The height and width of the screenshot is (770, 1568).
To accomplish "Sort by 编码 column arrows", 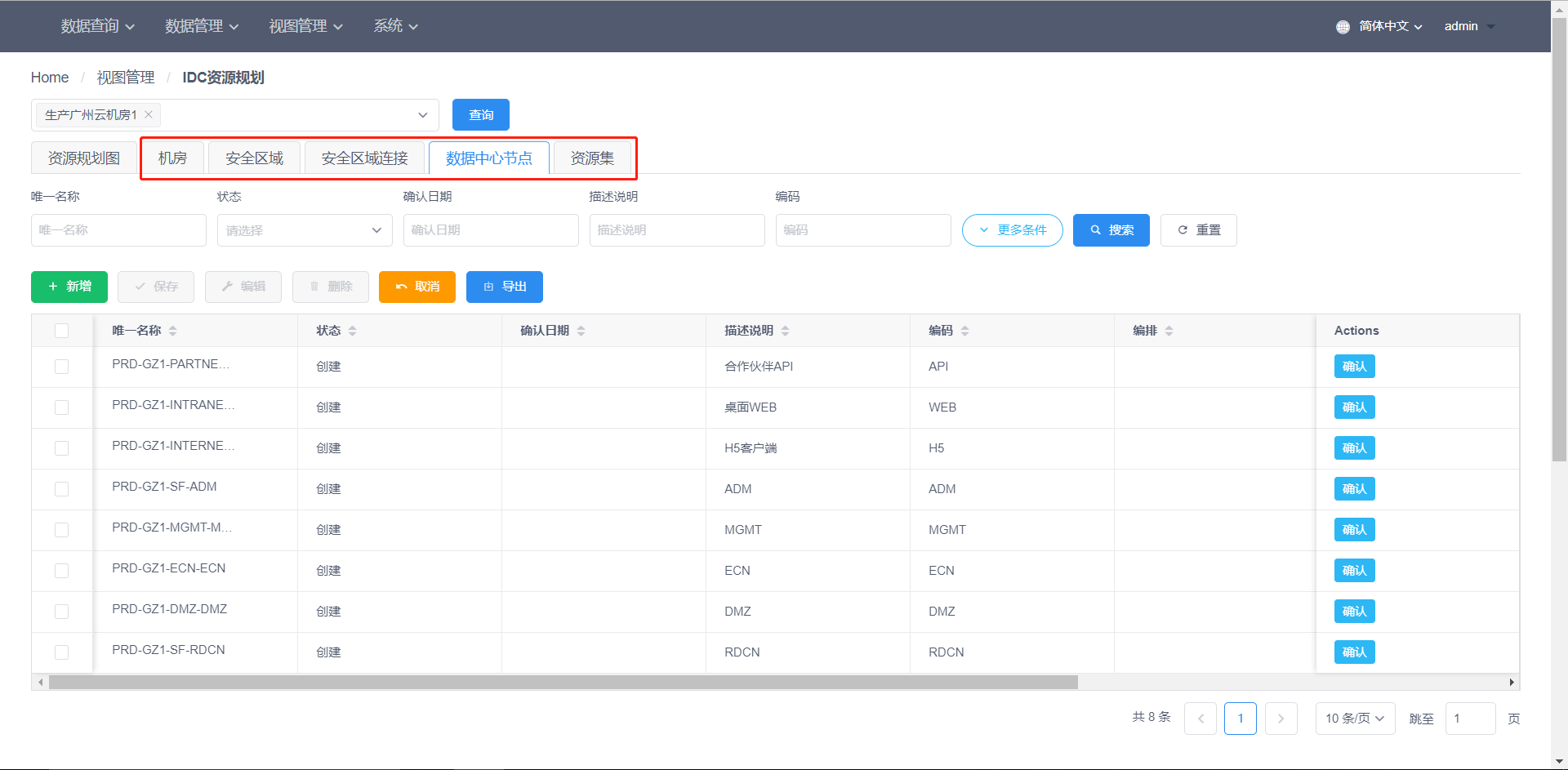I will (964, 331).
